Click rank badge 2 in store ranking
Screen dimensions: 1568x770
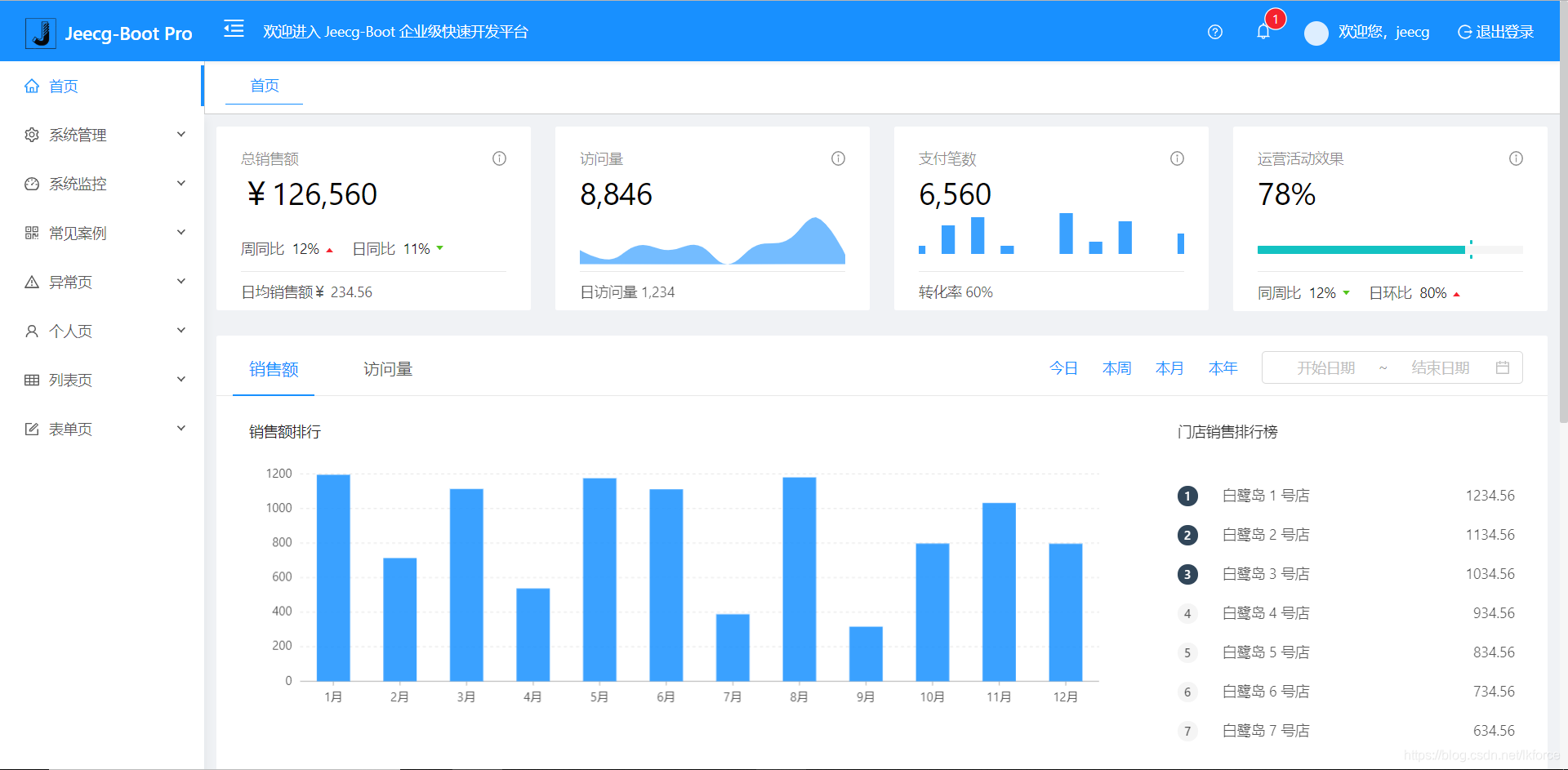1187,535
